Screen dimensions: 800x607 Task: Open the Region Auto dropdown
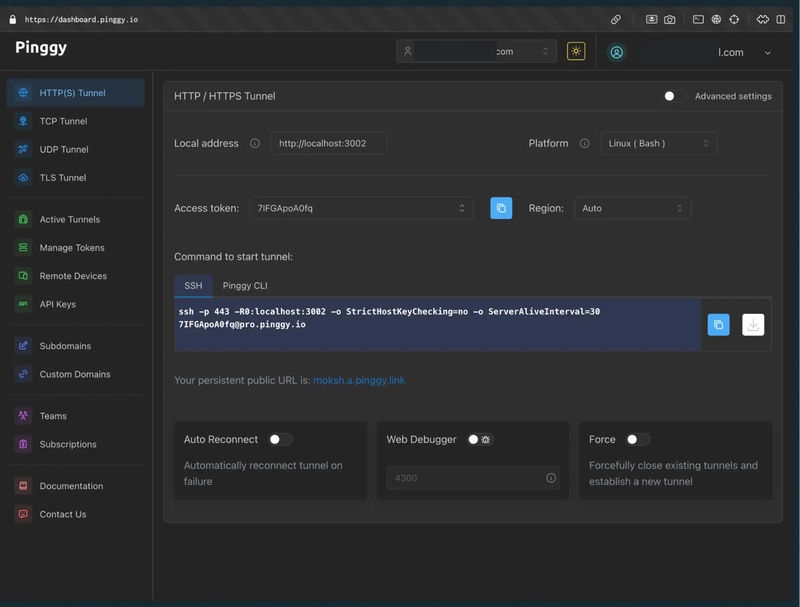[633, 208]
